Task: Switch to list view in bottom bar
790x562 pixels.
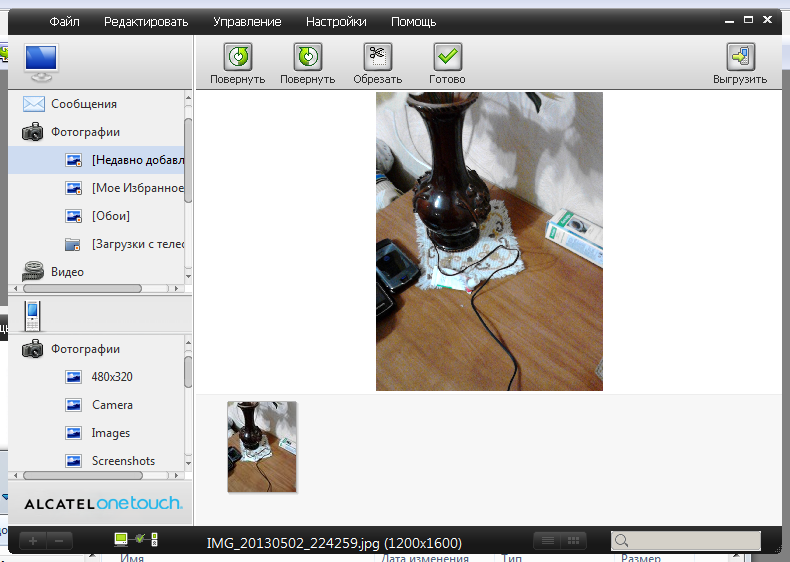Action: pyautogui.click(x=546, y=541)
